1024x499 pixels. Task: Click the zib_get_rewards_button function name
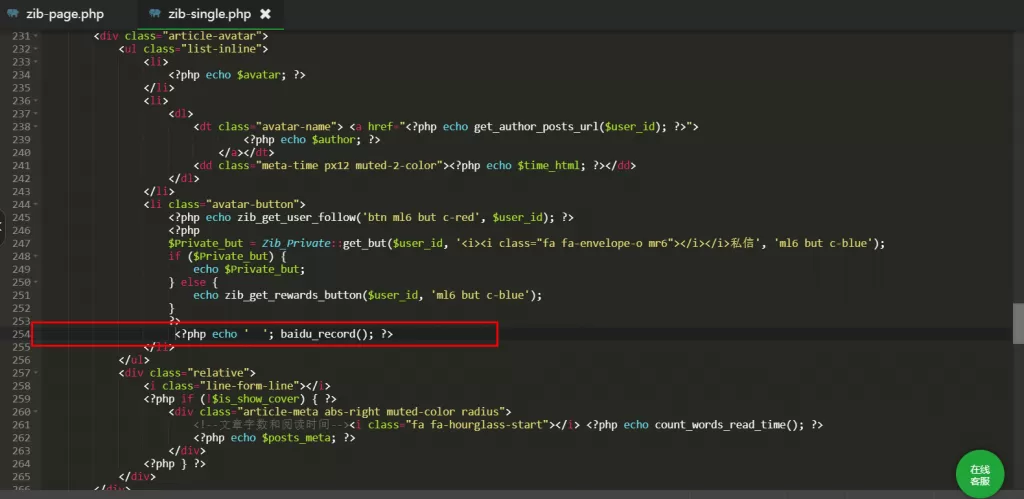pyautogui.click(x=293, y=295)
